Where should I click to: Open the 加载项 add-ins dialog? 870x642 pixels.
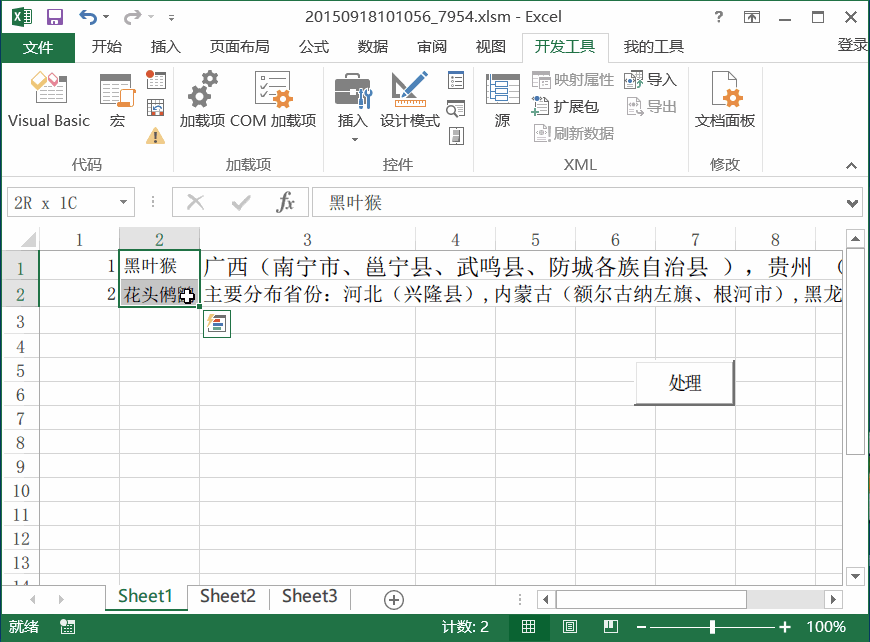[202, 101]
